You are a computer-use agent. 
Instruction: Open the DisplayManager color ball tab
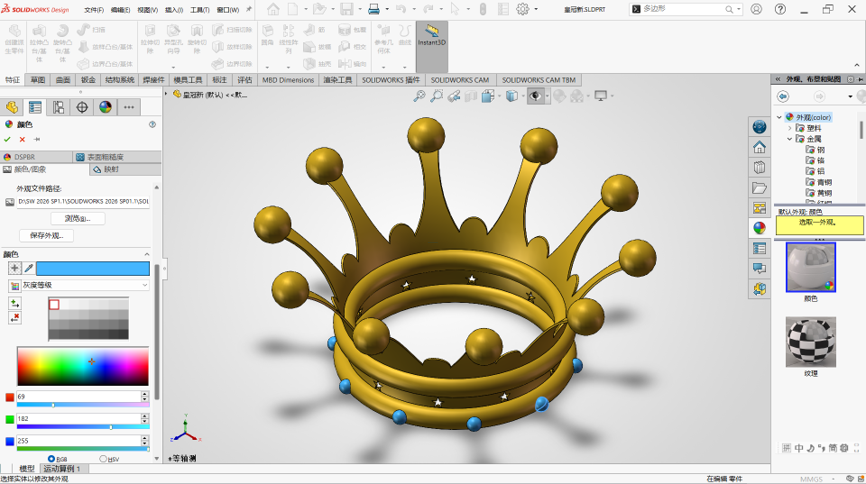[105, 107]
